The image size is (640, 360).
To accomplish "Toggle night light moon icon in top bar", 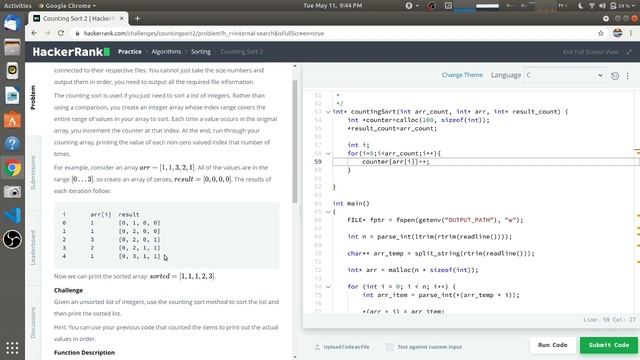I will tap(580, 6).
